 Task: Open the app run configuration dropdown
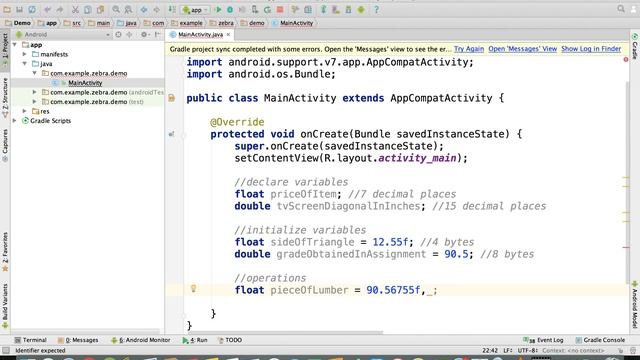196,9
